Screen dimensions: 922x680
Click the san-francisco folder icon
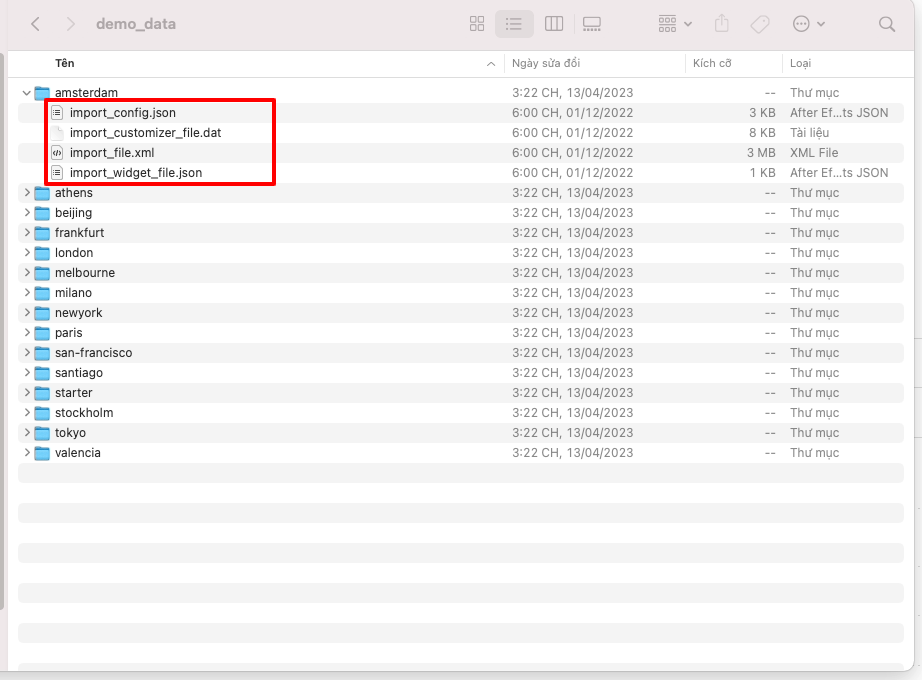click(x=42, y=353)
